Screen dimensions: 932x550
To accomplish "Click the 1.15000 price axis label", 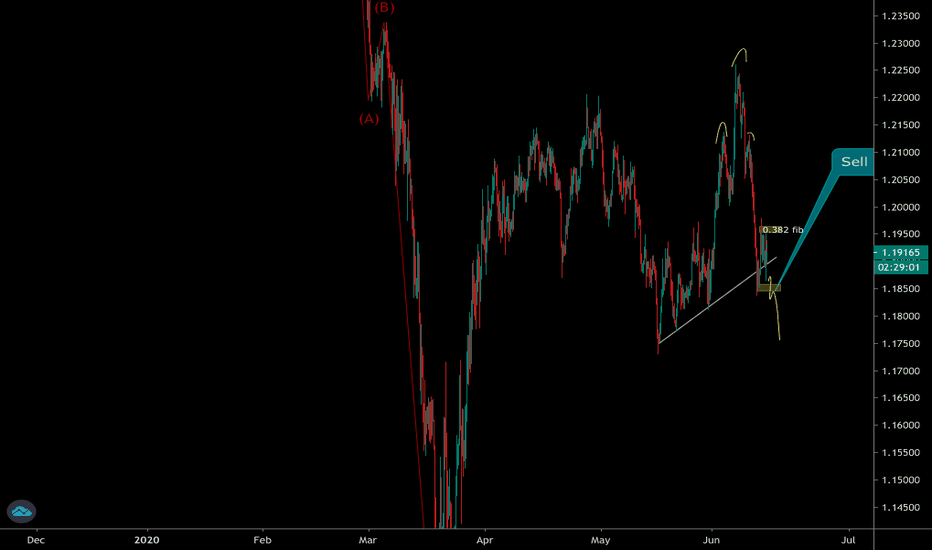I will tap(901, 479).
